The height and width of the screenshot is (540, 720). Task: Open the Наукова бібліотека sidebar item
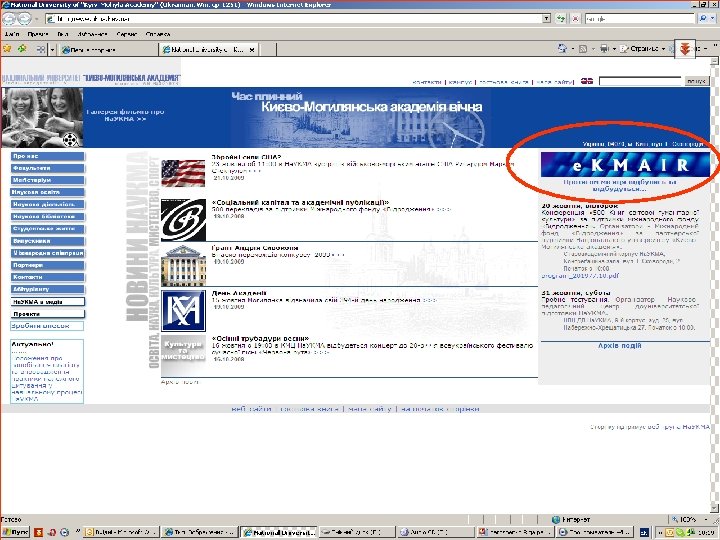pyautogui.click(x=48, y=216)
